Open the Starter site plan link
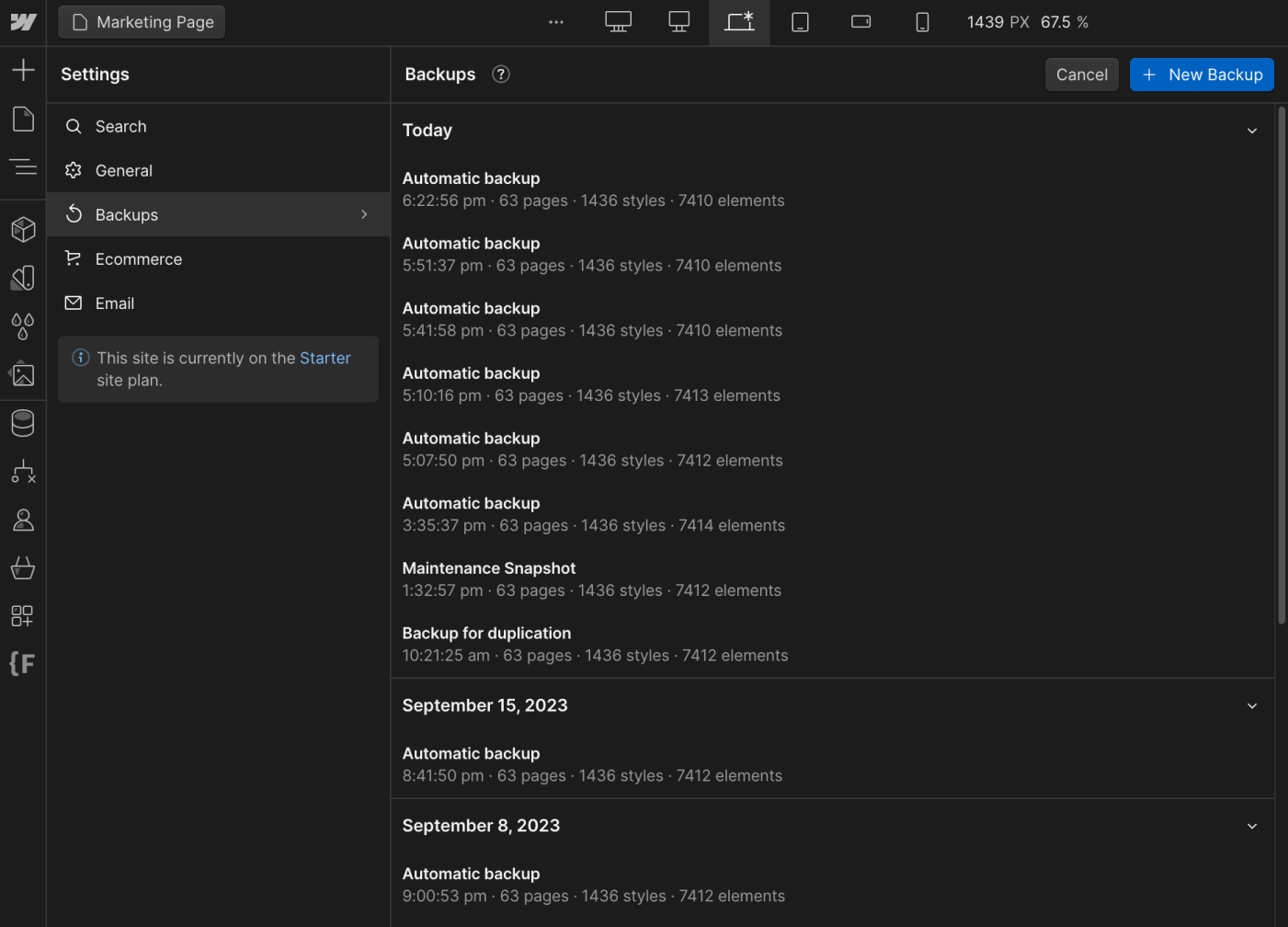This screenshot has height=927, width=1288. pos(325,358)
